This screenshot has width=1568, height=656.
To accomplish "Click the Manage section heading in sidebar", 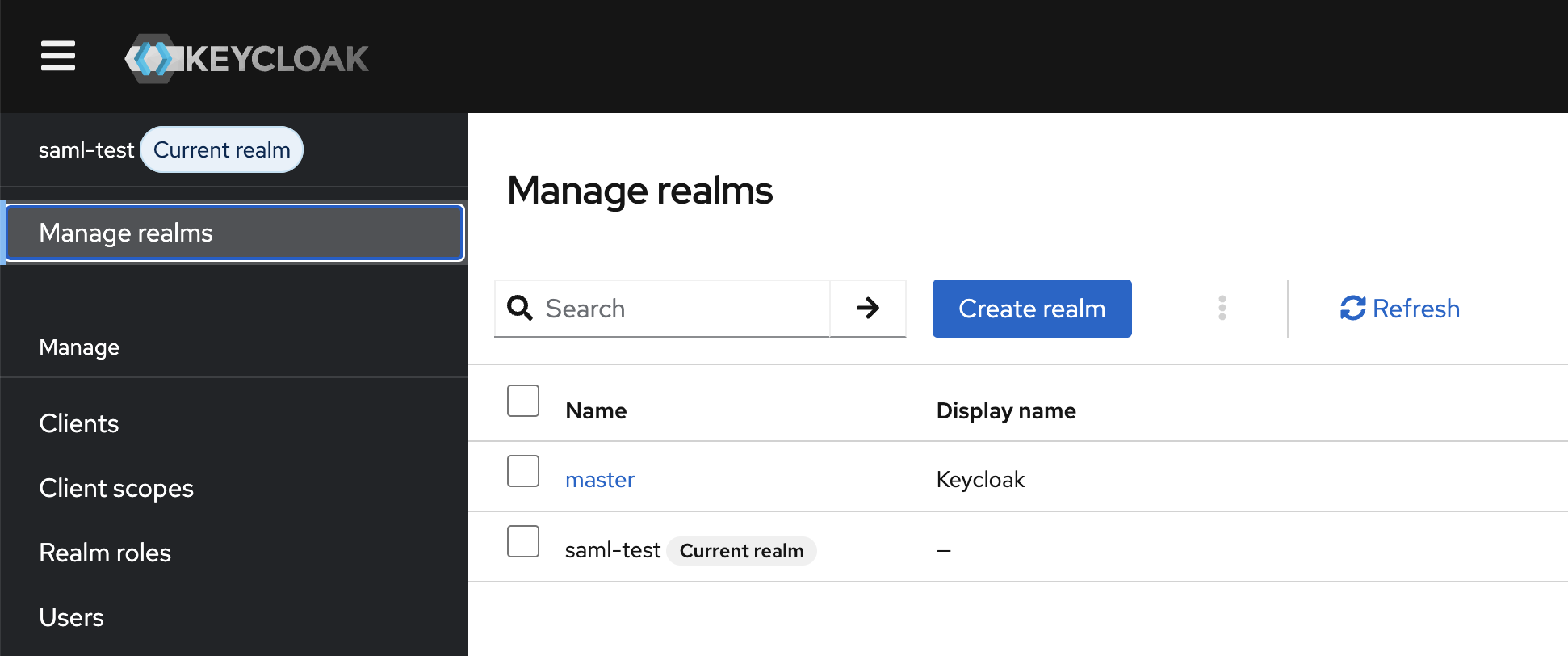I will coord(79,347).
